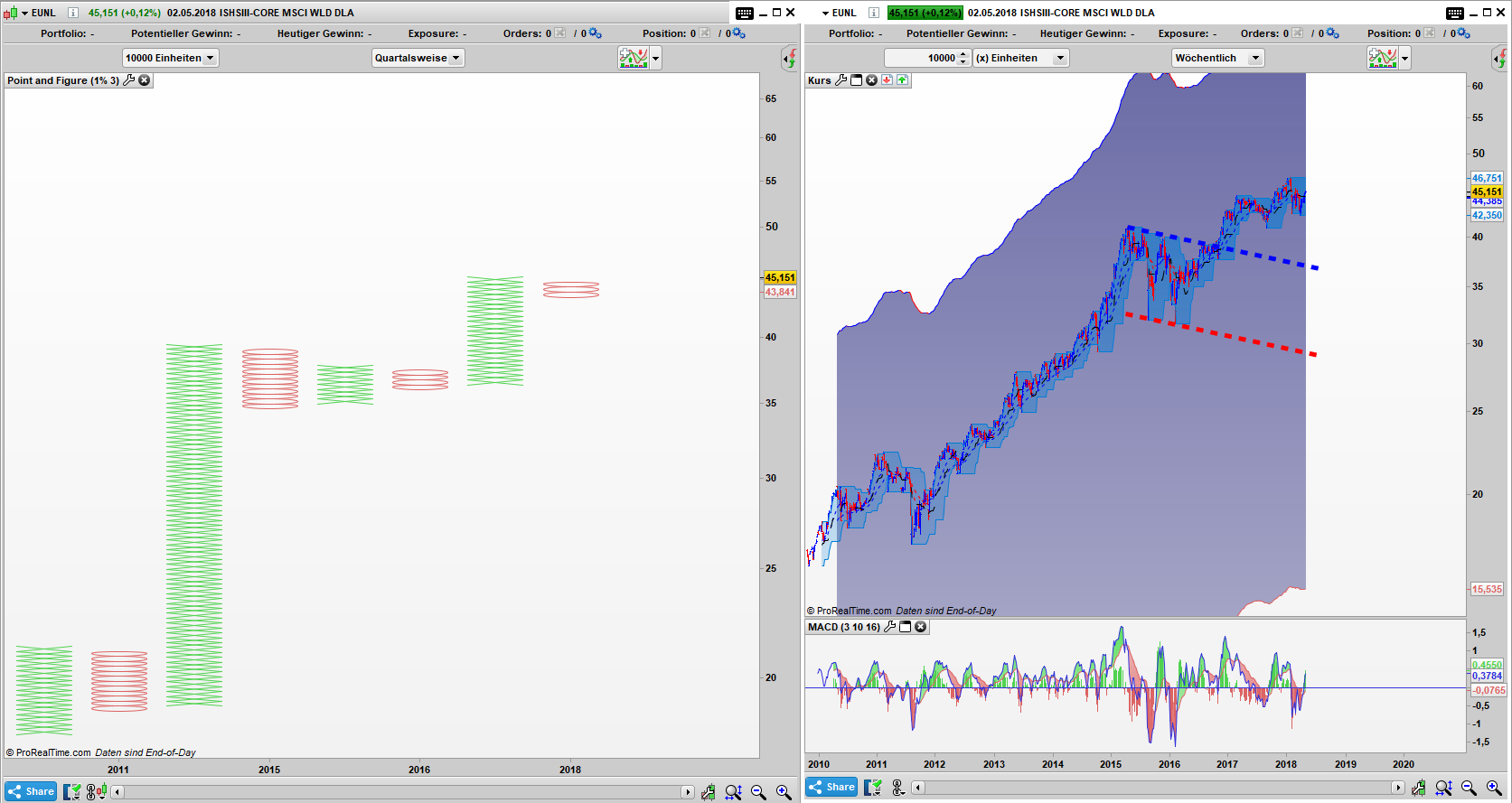Open Quartalsweise timeframe dropdown
The image size is (1512, 803).
coord(418,58)
